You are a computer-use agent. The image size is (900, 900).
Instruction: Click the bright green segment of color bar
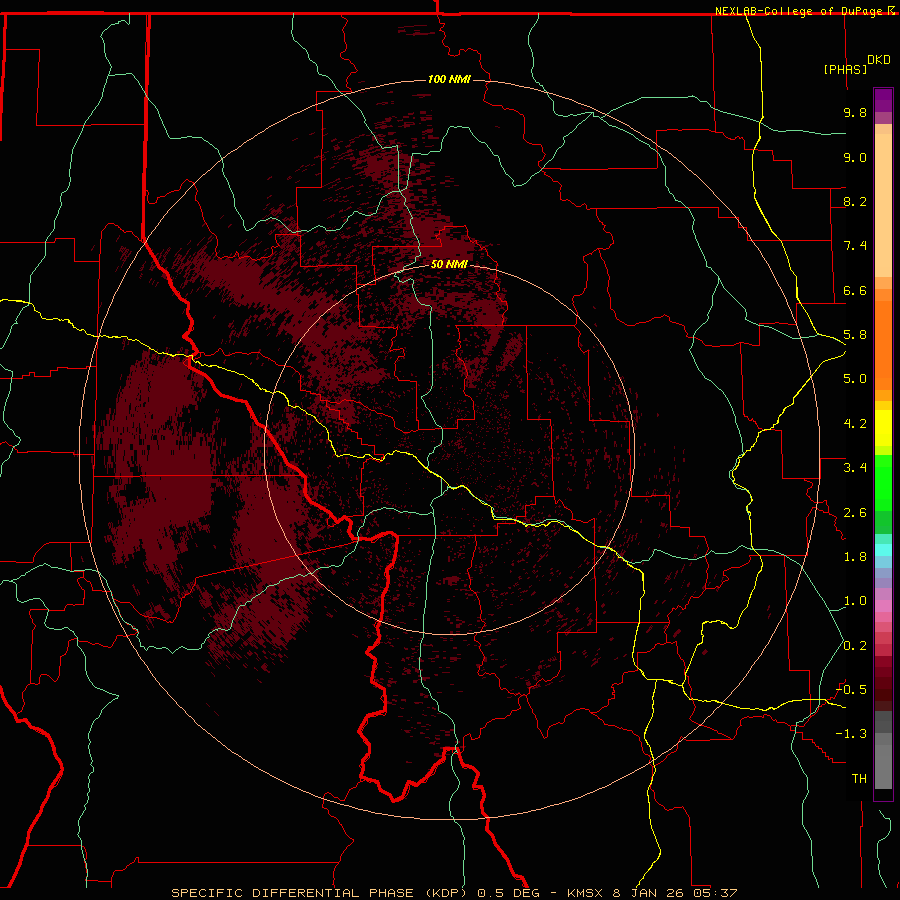(883, 483)
